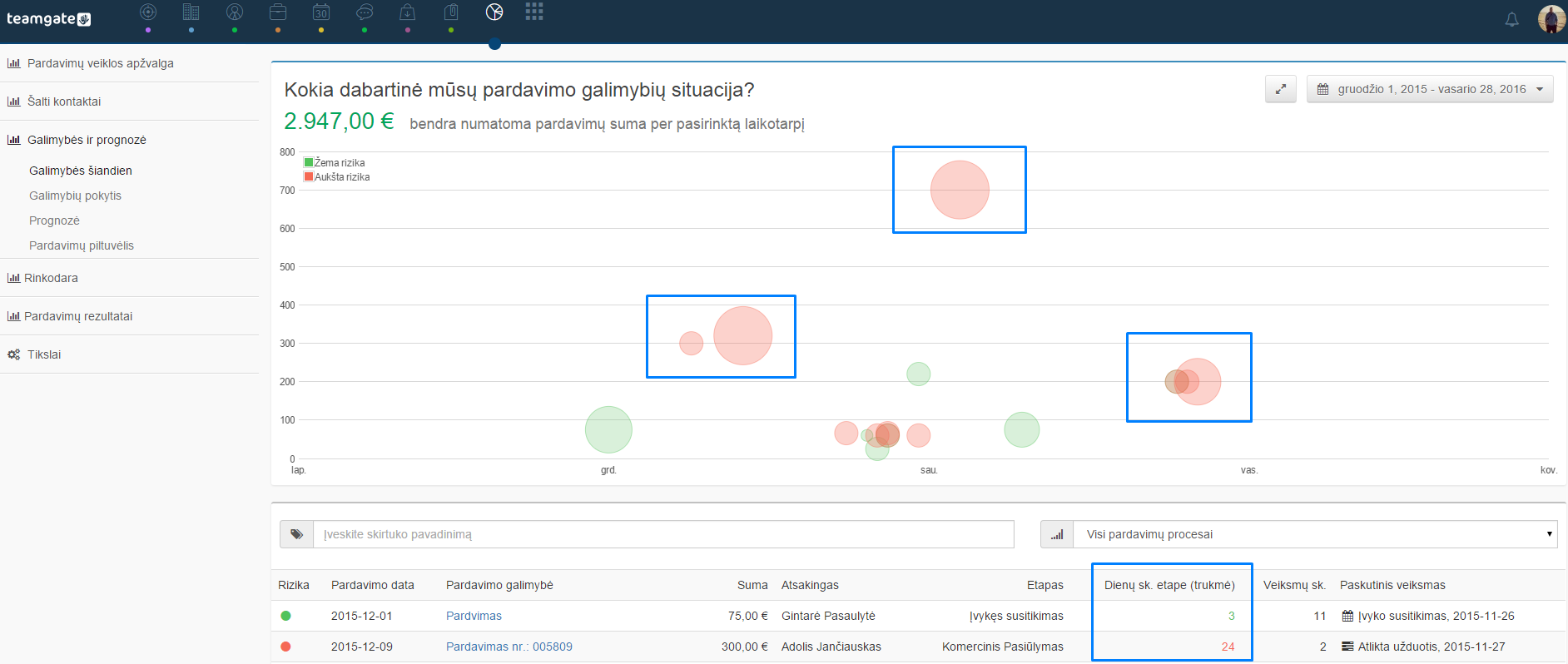Screen dimensions: 1568x664
Task: Open the conversations speech-bubble icon
Action: (365, 12)
